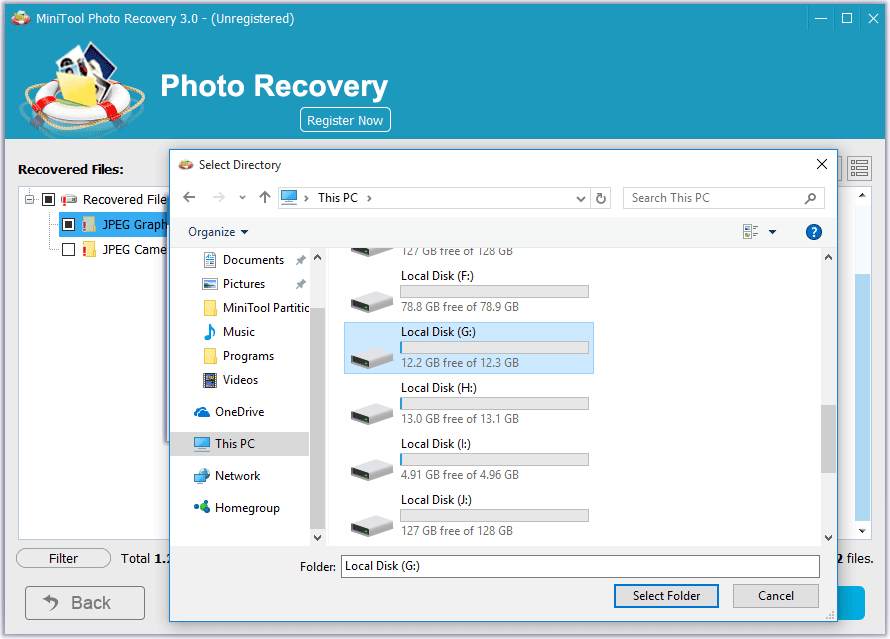Expand the address bar history dropdown

[580, 199]
